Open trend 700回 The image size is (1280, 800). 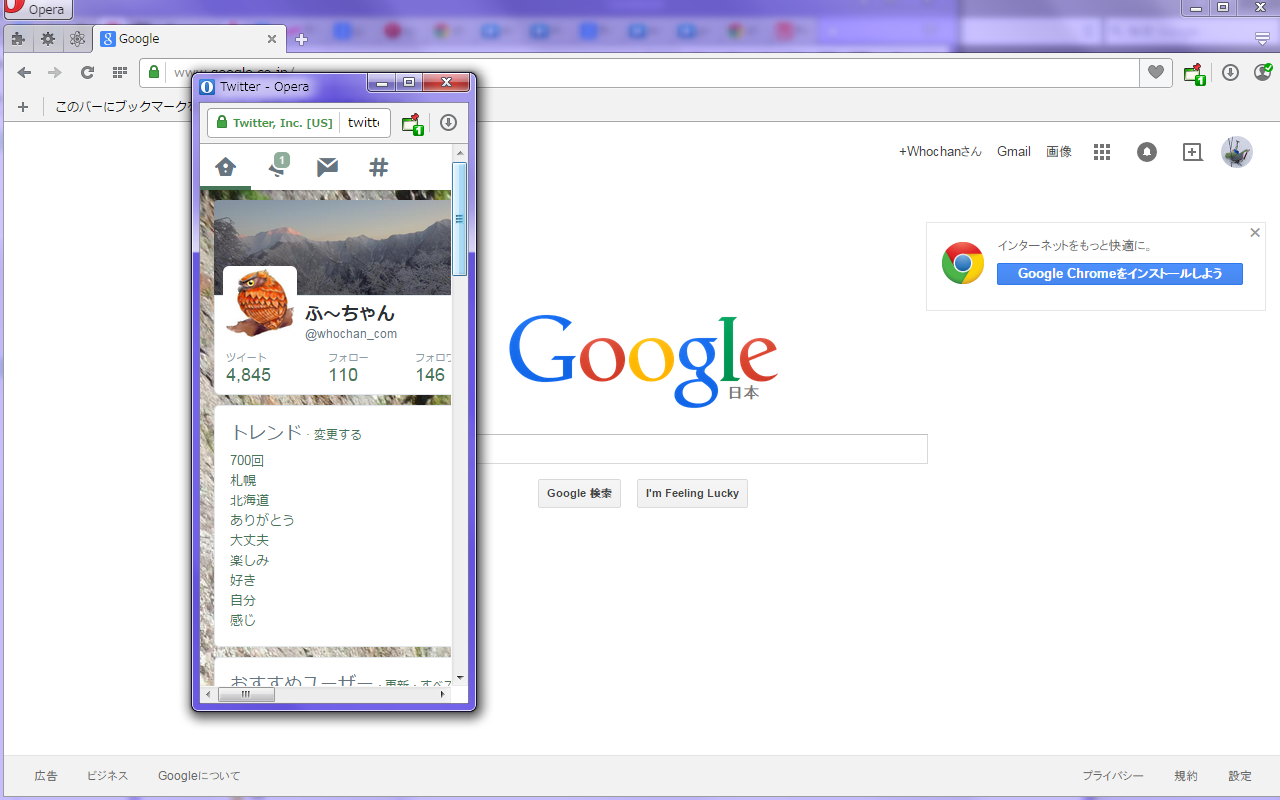pos(247,460)
